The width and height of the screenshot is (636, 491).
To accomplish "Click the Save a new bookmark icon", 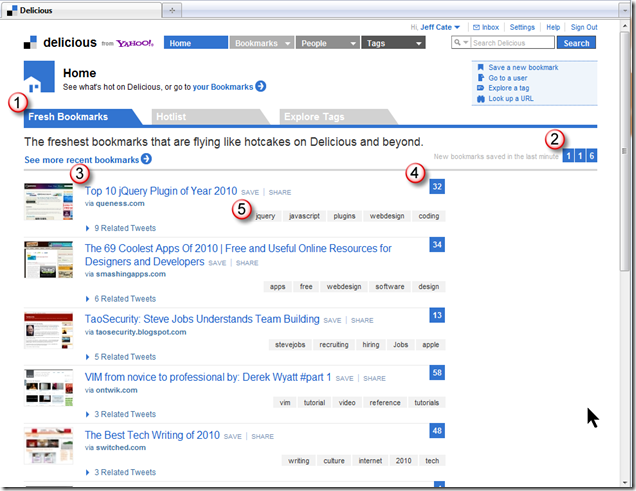I will click(481, 67).
